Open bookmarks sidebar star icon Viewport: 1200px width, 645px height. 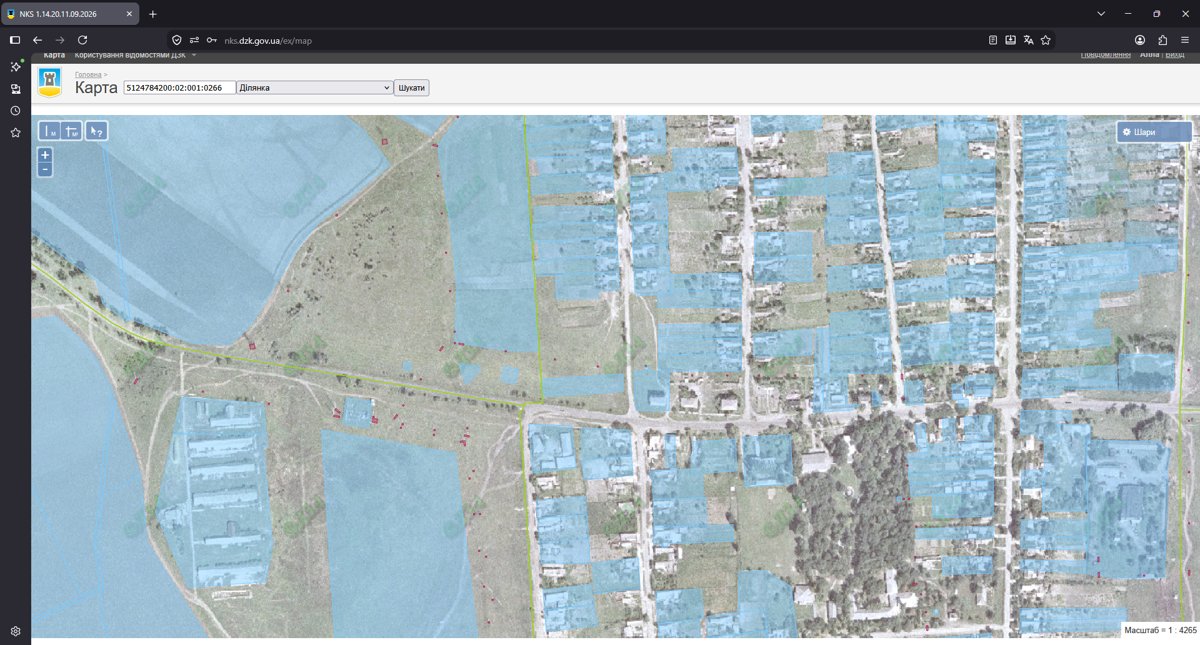15,132
